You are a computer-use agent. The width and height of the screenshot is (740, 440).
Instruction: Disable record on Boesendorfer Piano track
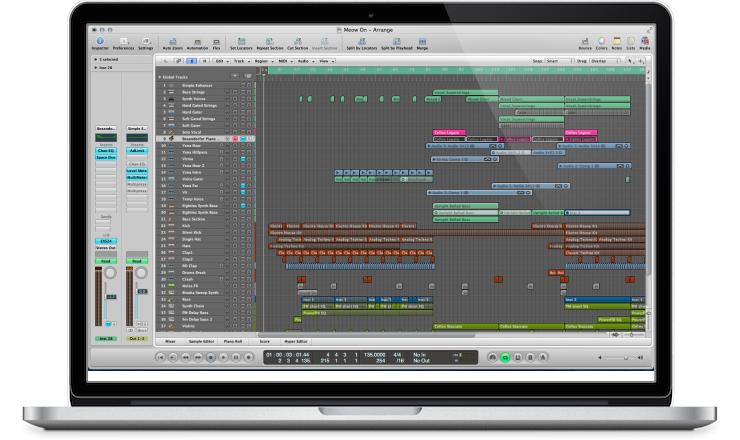pos(235,139)
